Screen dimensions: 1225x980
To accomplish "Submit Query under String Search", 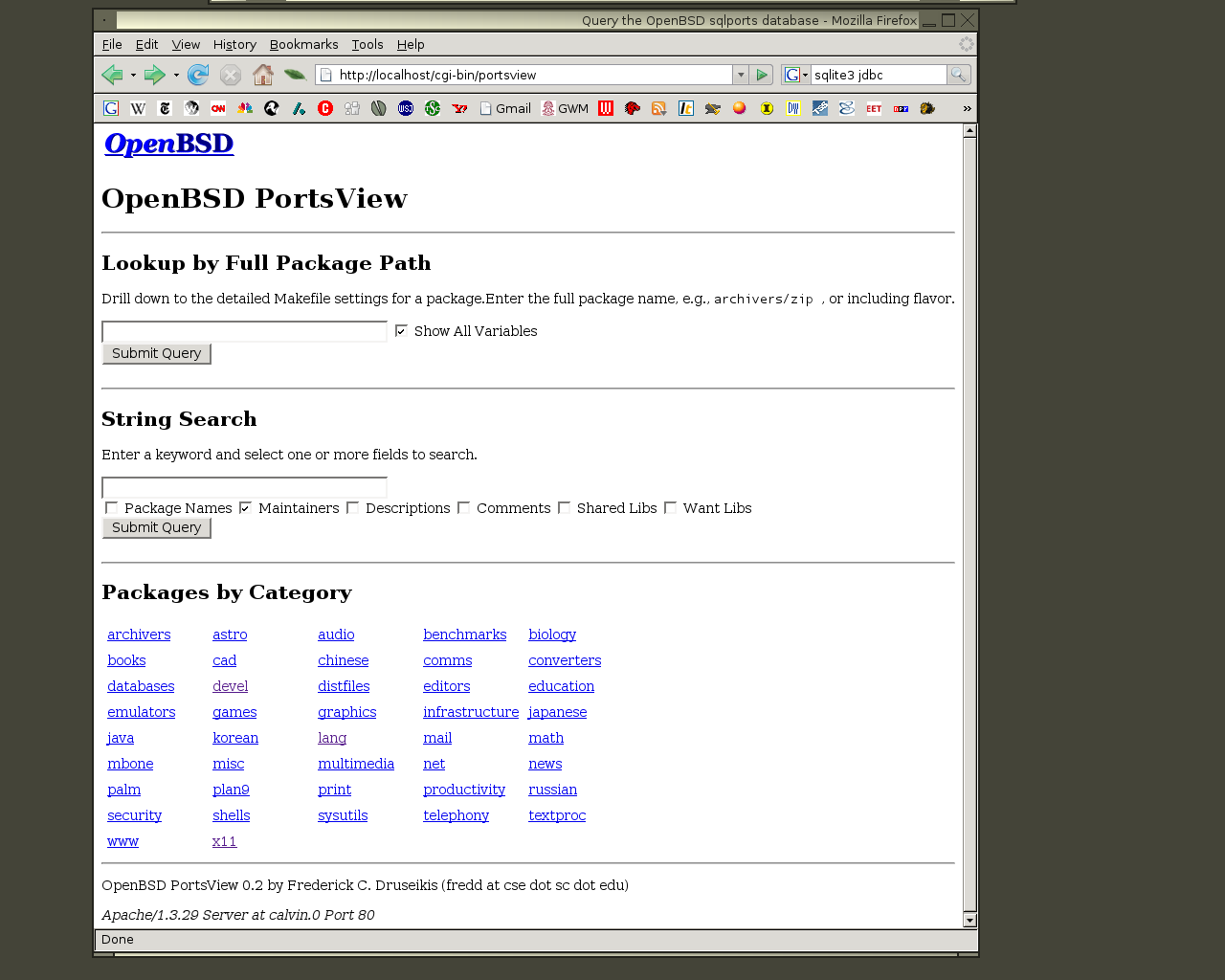I will coord(157,527).
